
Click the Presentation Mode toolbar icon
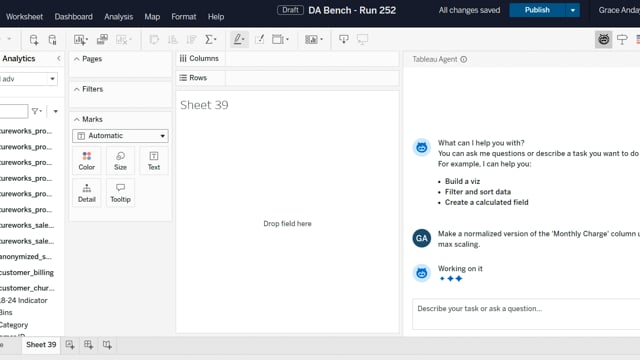(x=362, y=40)
